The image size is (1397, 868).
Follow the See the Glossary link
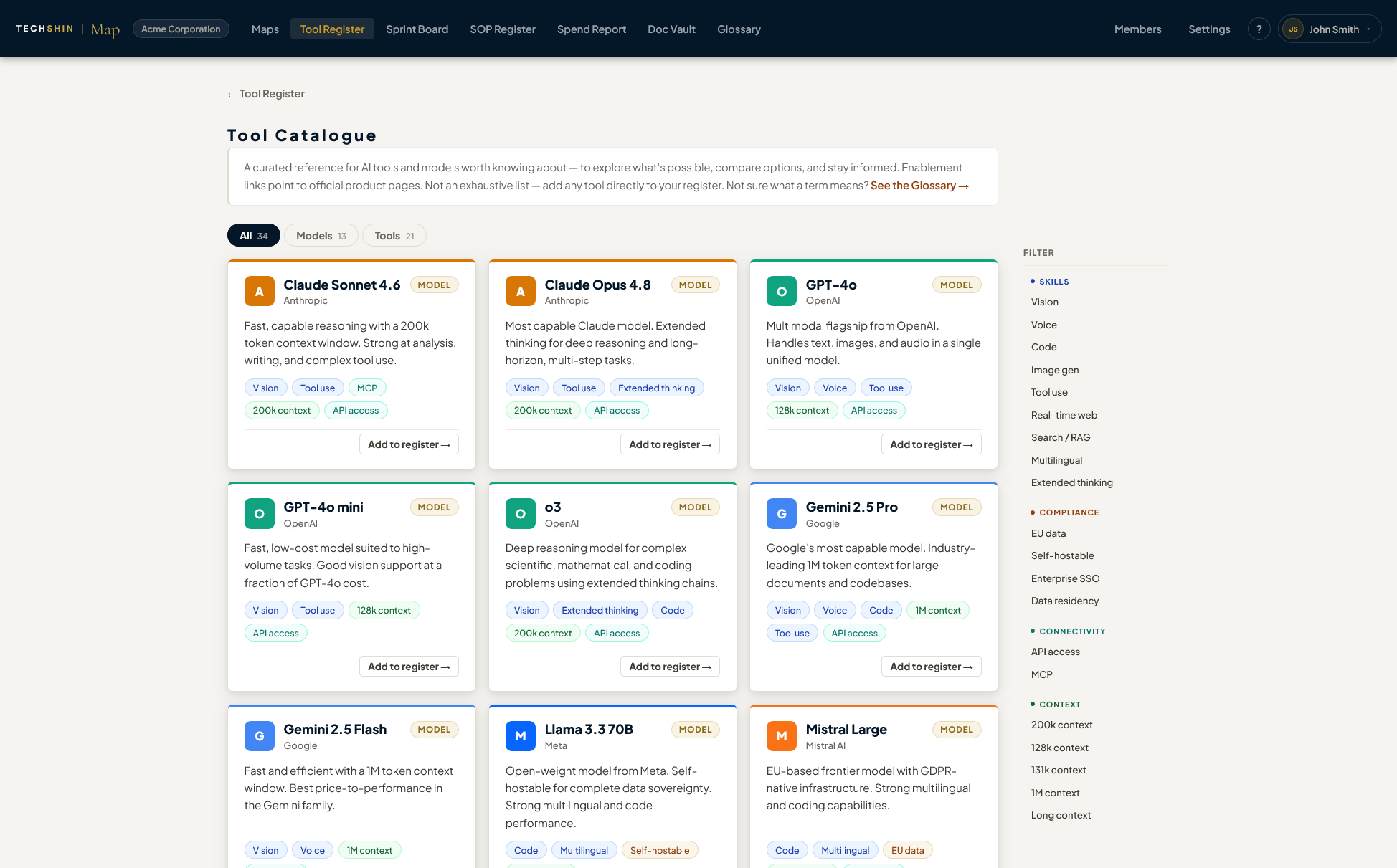pyautogui.click(x=919, y=186)
